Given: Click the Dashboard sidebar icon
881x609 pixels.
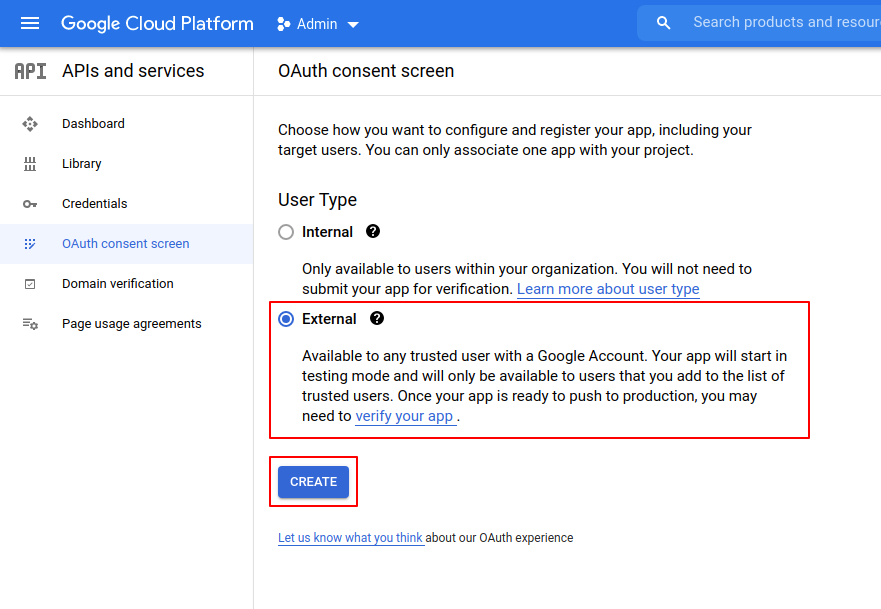Looking at the screenshot, I should pos(30,124).
